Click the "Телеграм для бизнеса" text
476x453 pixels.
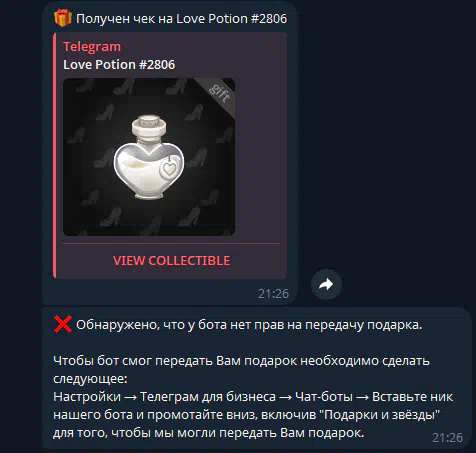[208, 397]
